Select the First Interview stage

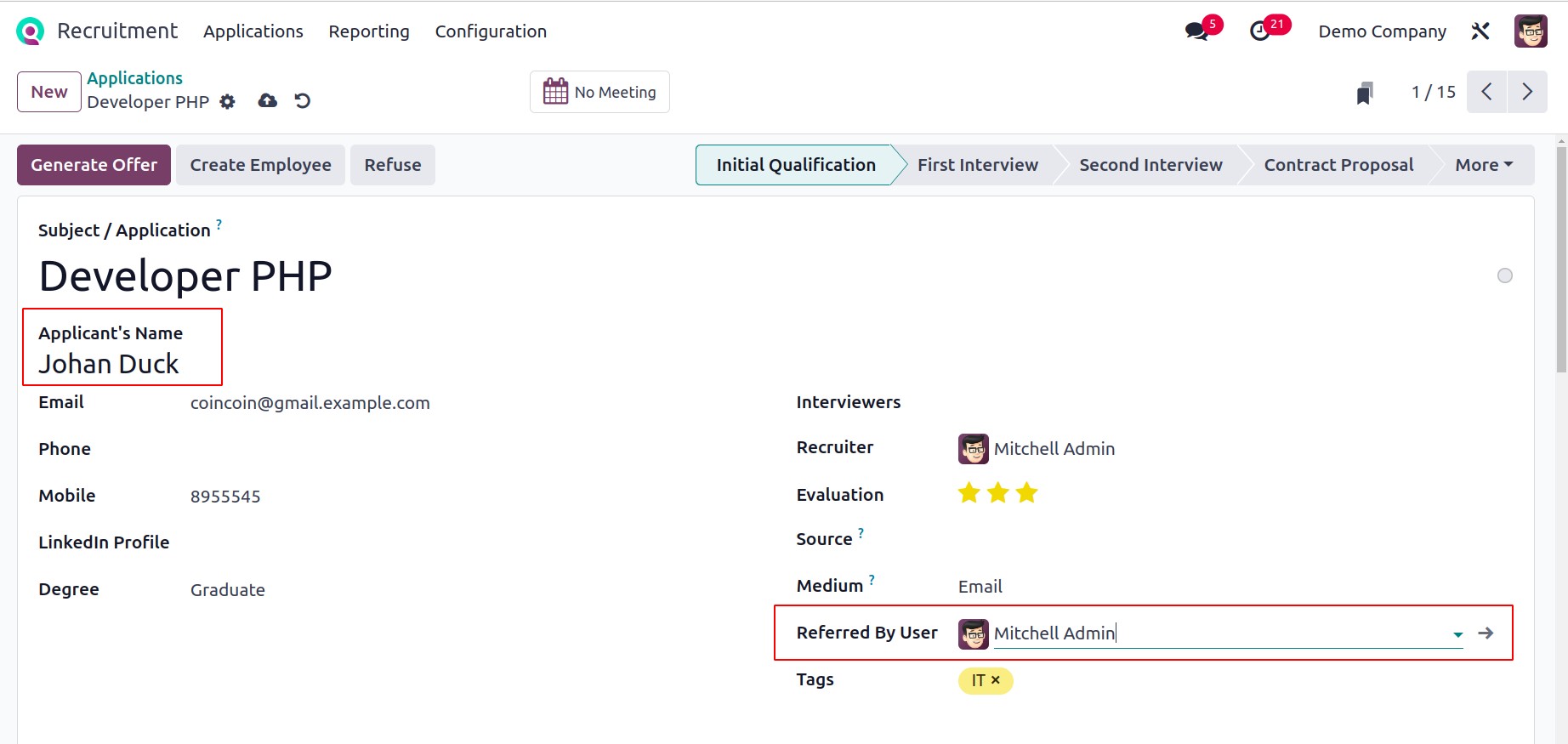point(977,165)
